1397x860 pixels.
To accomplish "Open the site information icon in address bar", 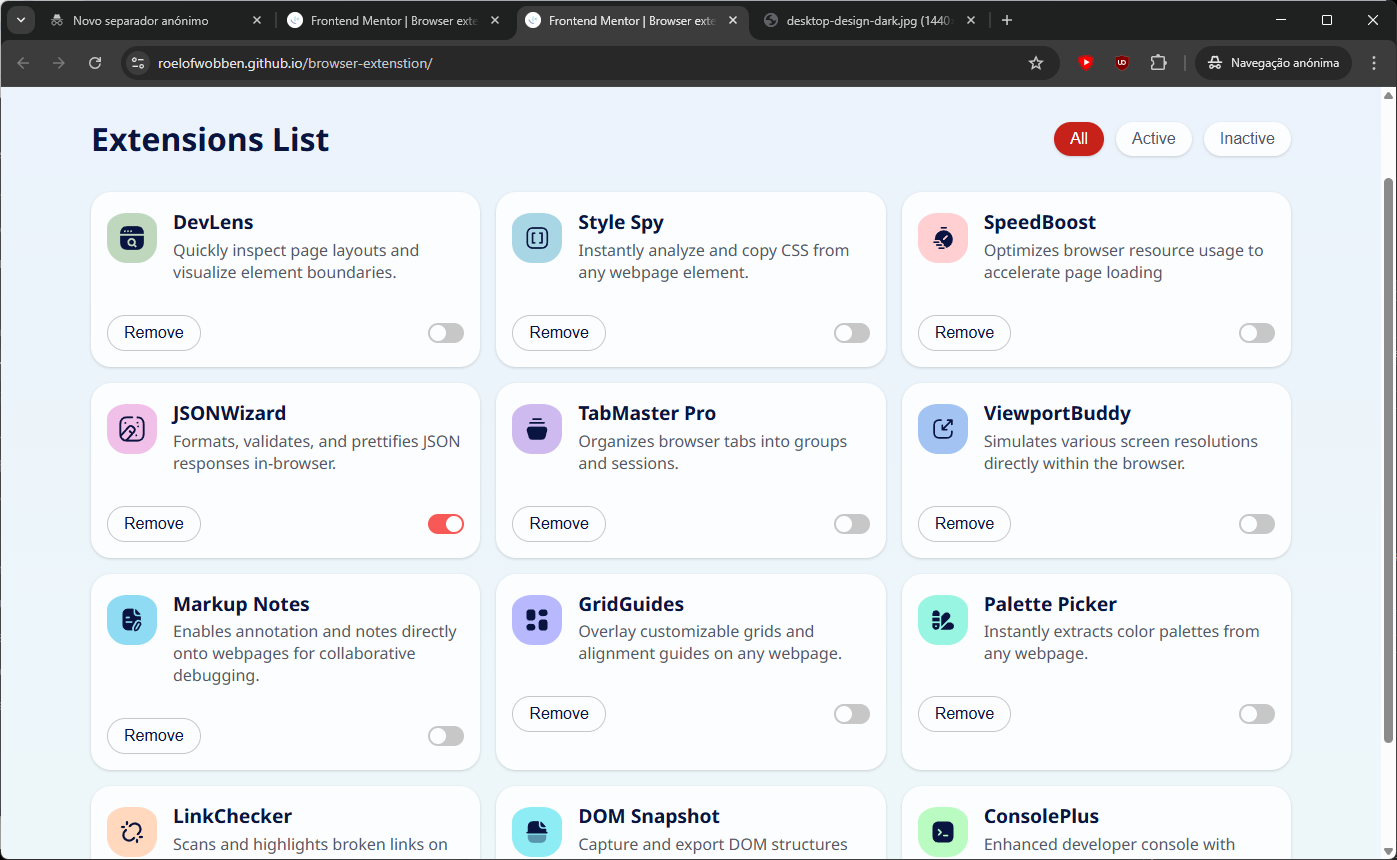I will pyautogui.click(x=138, y=63).
